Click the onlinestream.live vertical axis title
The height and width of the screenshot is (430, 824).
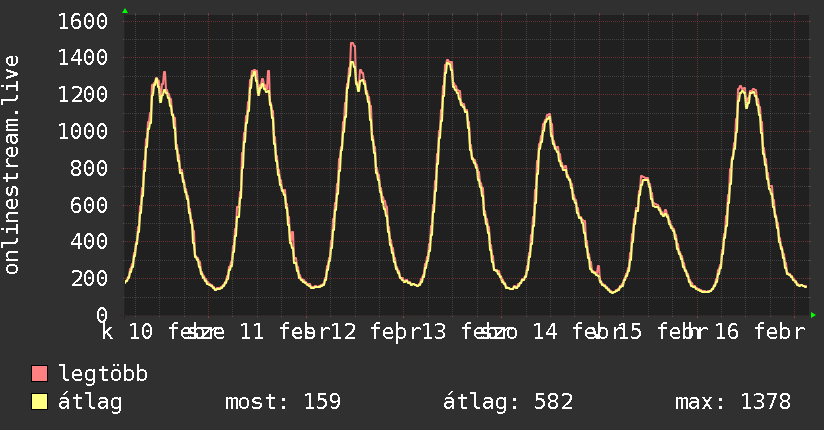point(13,165)
